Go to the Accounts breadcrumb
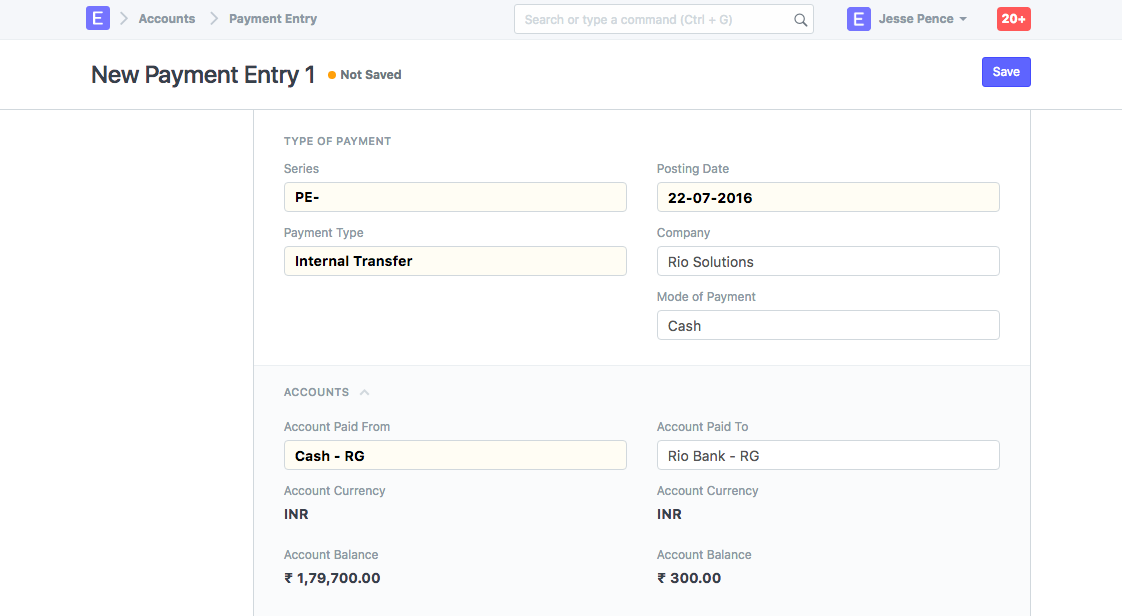The height and width of the screenshot is (616, 1122). point(166,19)
